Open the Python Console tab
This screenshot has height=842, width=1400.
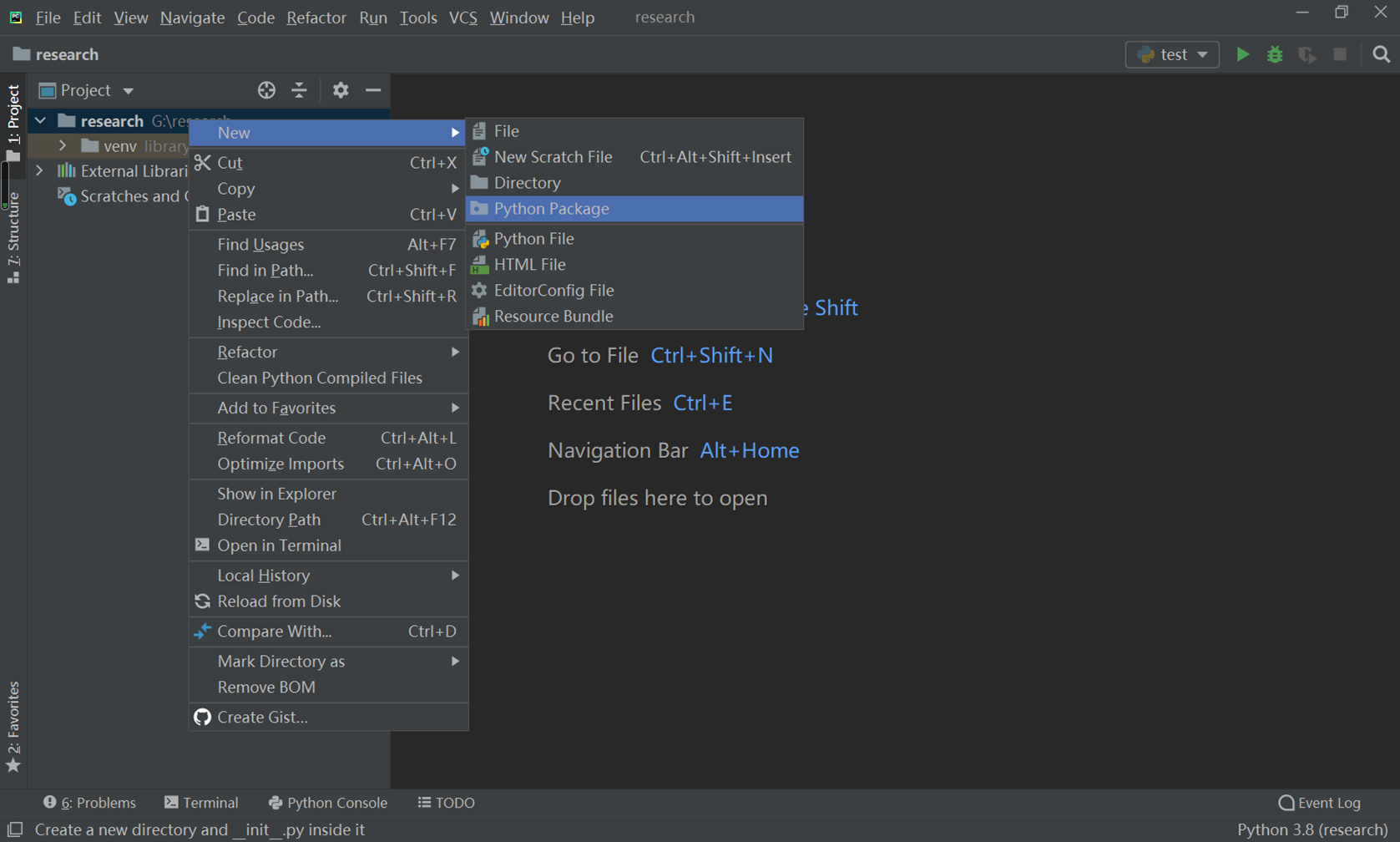pos(327,803)
